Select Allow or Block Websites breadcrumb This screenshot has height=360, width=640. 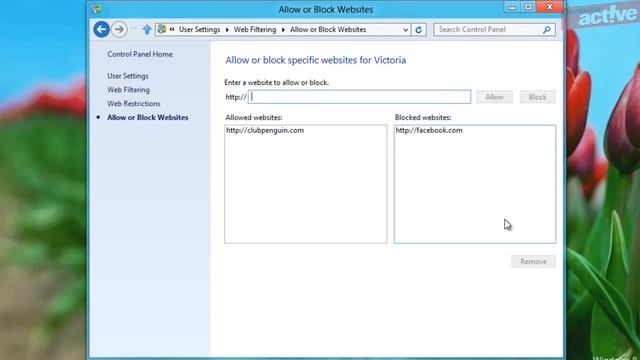[x=328, y=29]
